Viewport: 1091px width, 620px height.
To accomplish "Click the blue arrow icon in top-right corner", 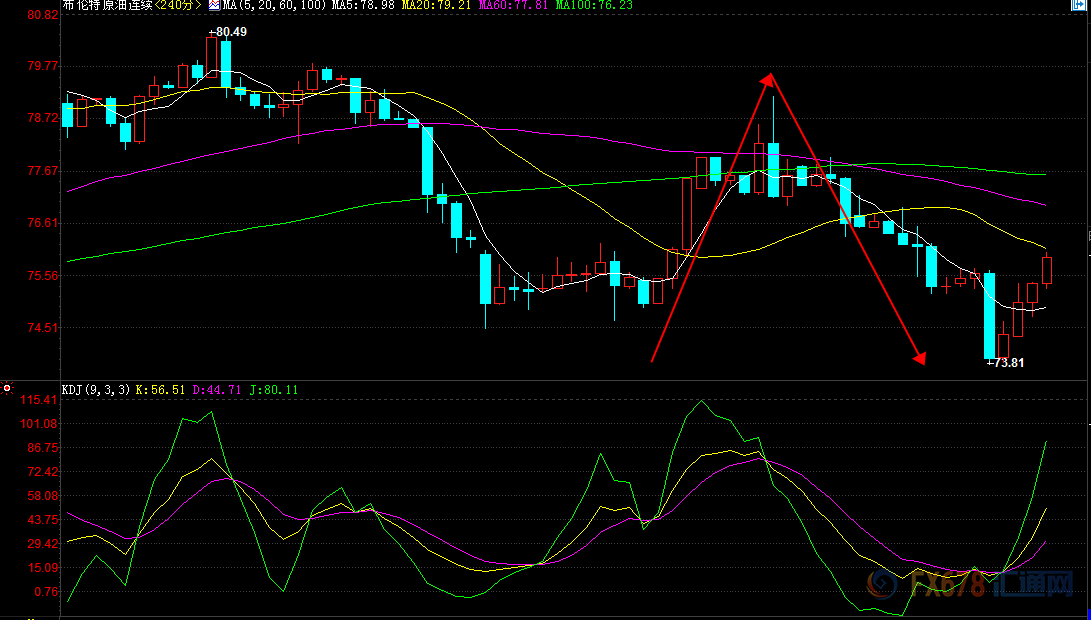I will [1078, 4].
